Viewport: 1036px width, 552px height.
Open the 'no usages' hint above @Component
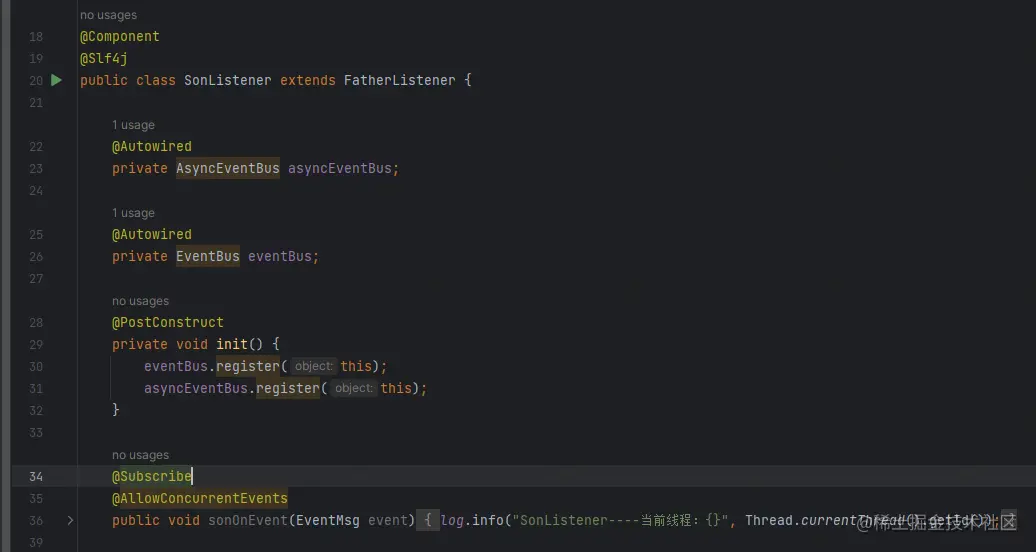[108, 15]
